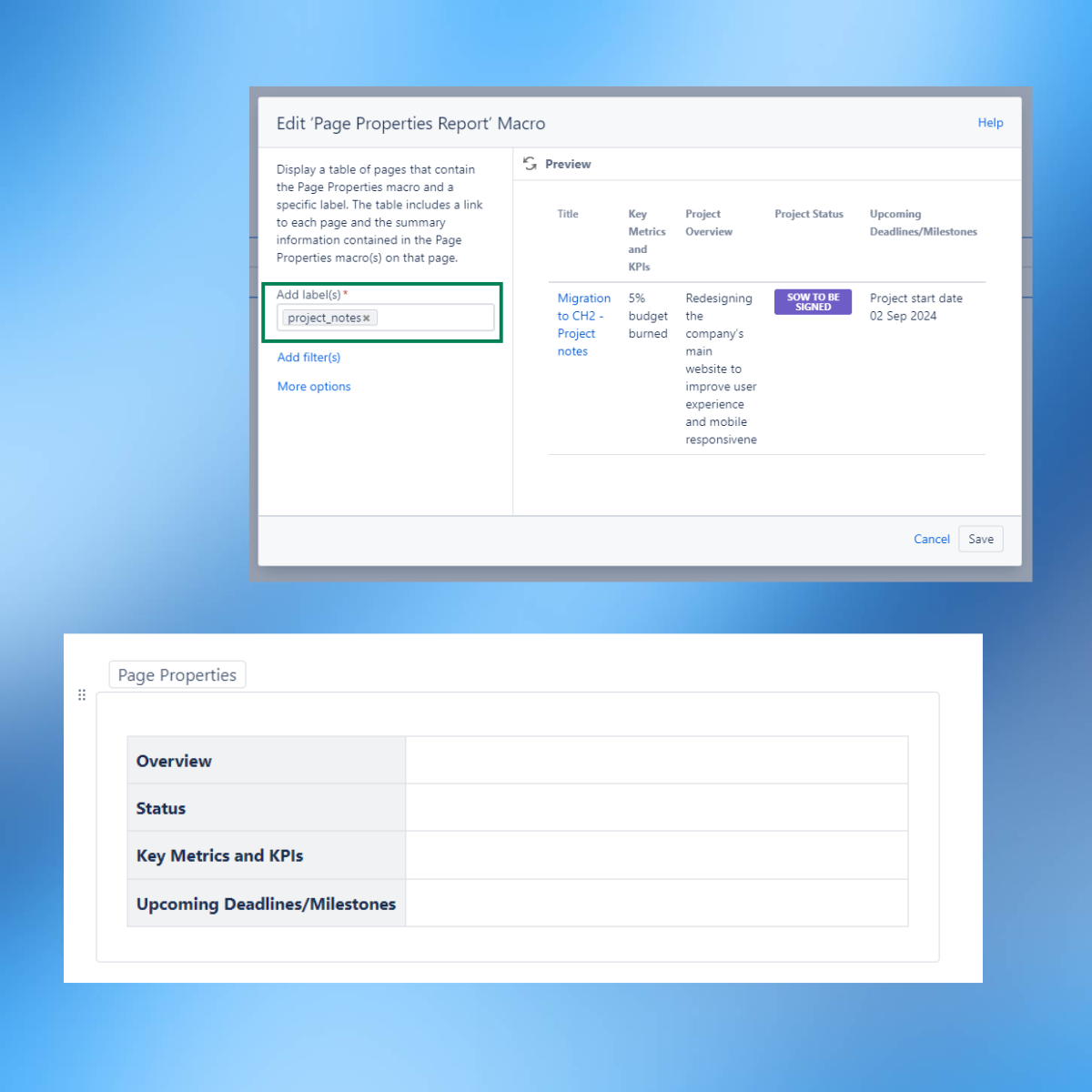1092x1092 pixels.
Task: Click the Project Status column header
Action: click(x=808, y=214)
